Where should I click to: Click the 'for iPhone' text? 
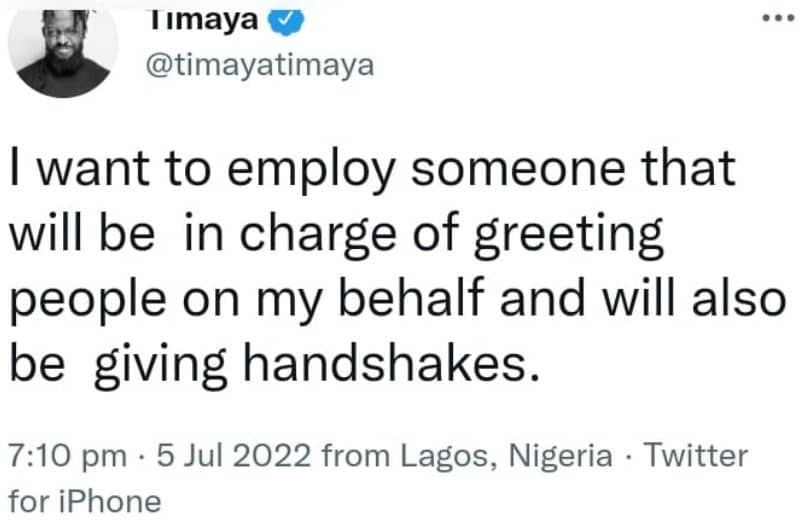(84, 499)
